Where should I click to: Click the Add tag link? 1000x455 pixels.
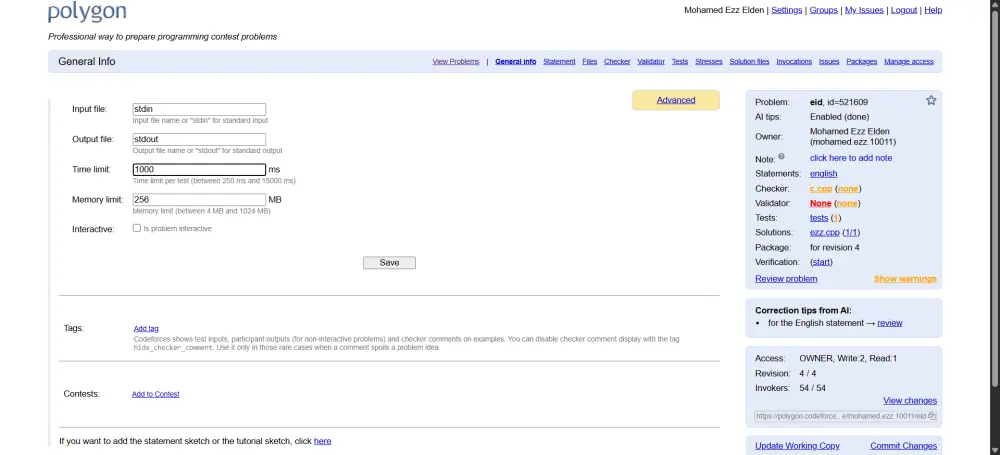tap(146, 329)
